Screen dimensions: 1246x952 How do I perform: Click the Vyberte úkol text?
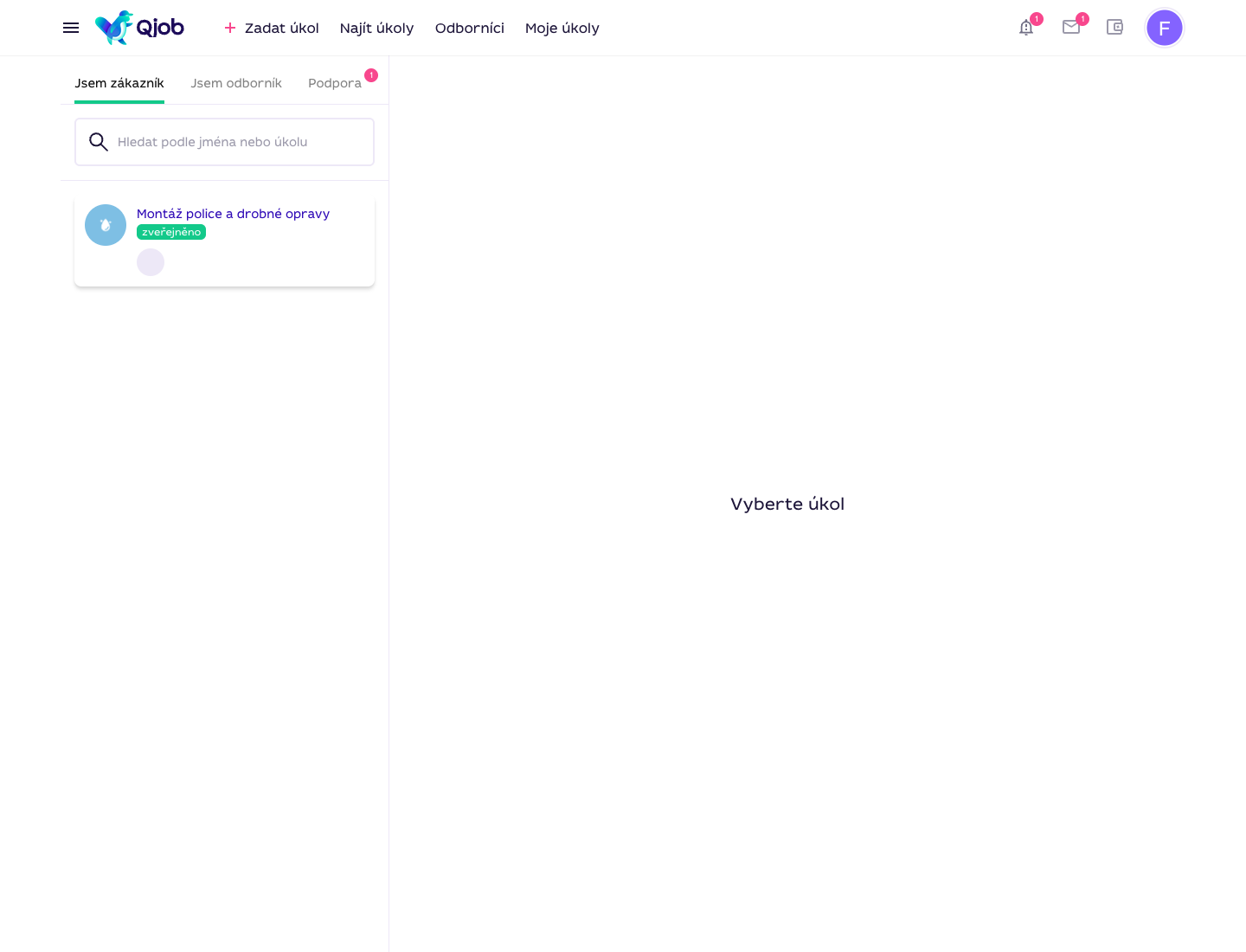click(787, 504)
